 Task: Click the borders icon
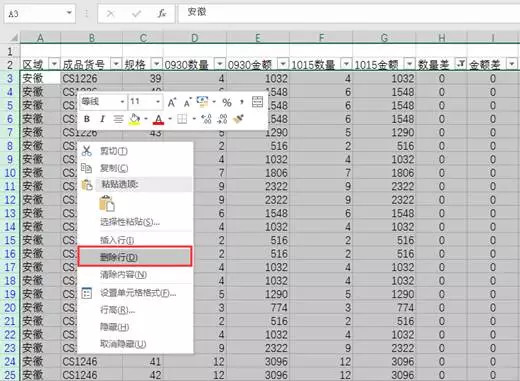click(x=182, y=119)
